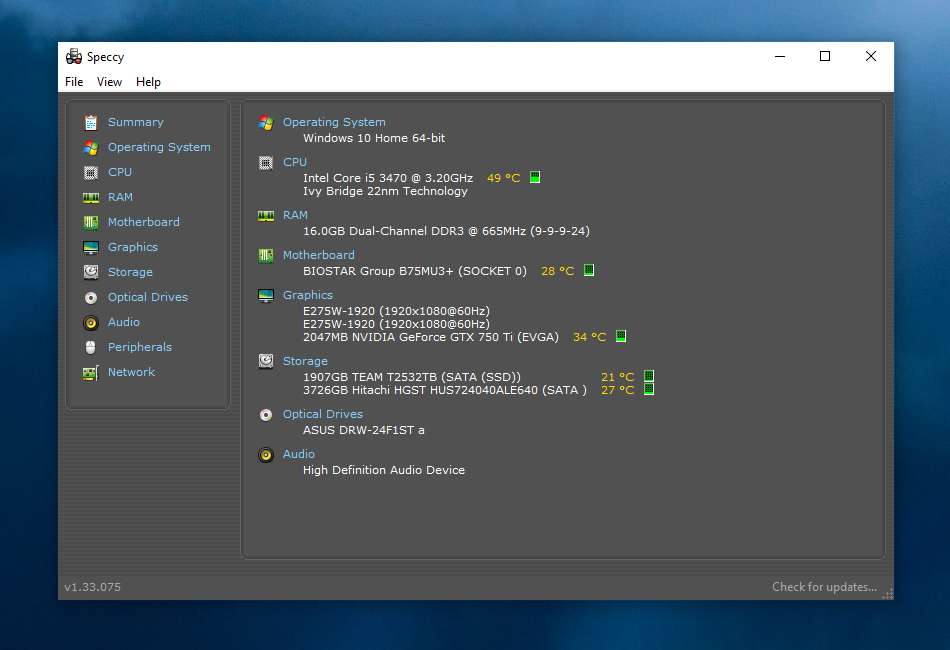Click the RAM stick icon in sidebar

[x=91, y=197]
